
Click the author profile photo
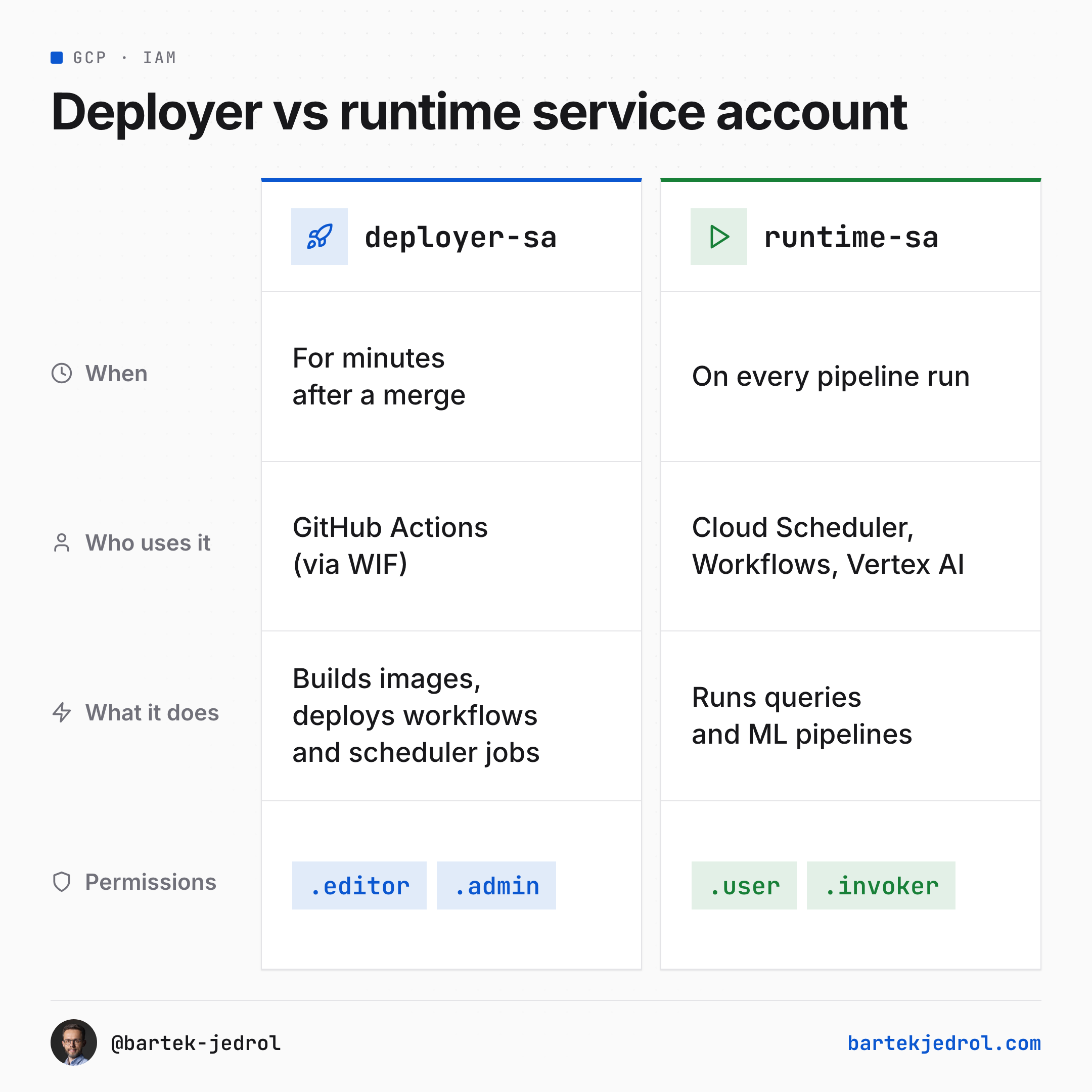click(x=73, y=1042)
